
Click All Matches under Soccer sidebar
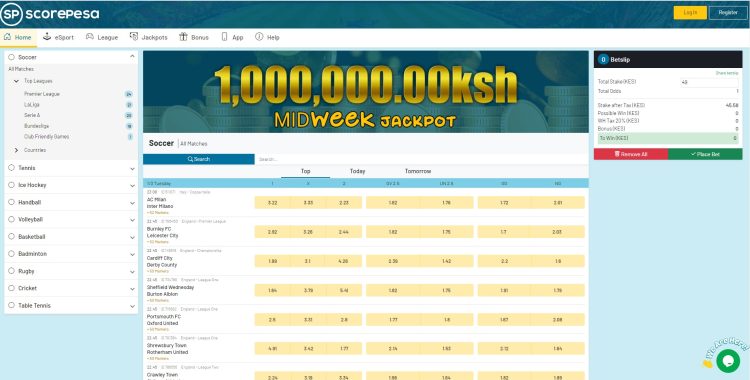click(21, 69)
